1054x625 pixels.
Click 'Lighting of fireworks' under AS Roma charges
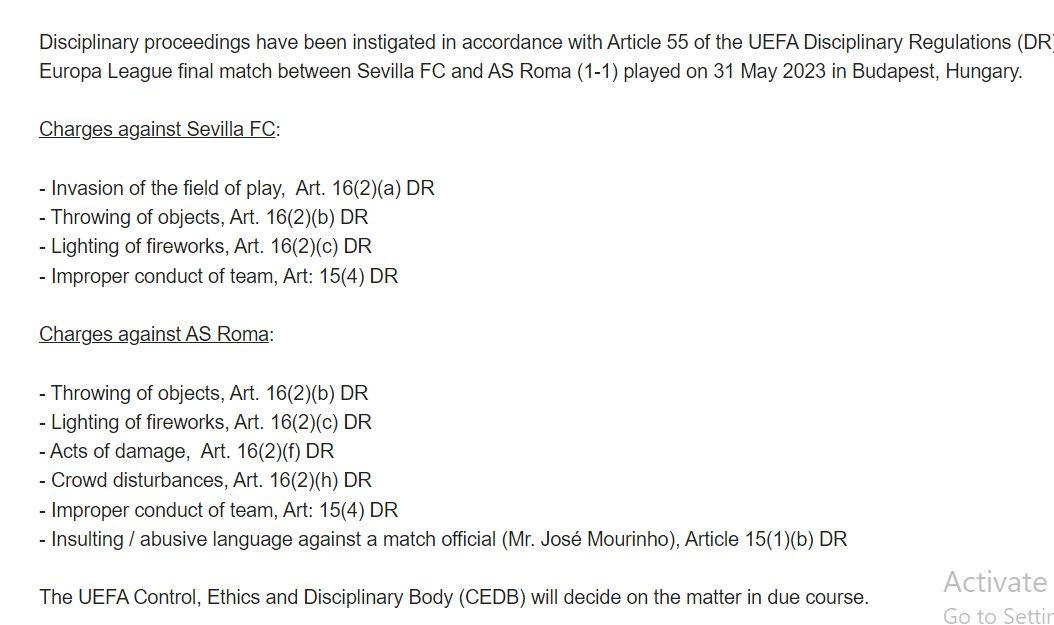click(141, 422)
